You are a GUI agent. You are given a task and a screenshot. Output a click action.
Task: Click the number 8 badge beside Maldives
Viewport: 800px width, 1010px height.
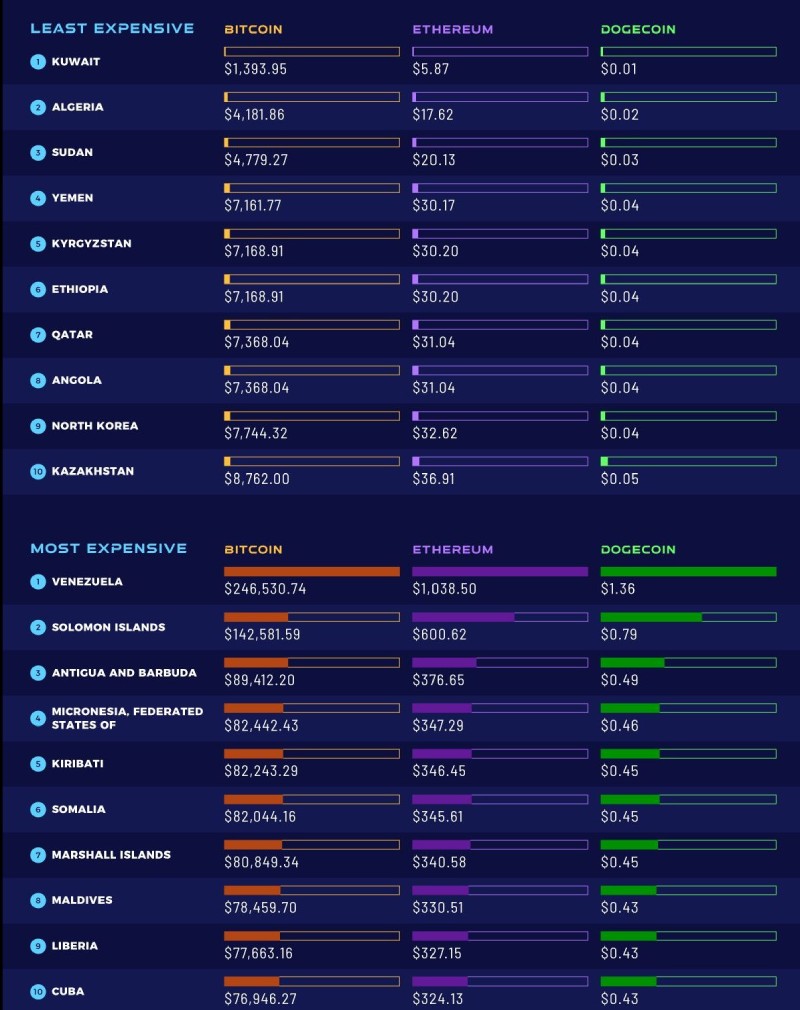click(x=38, y=900)
